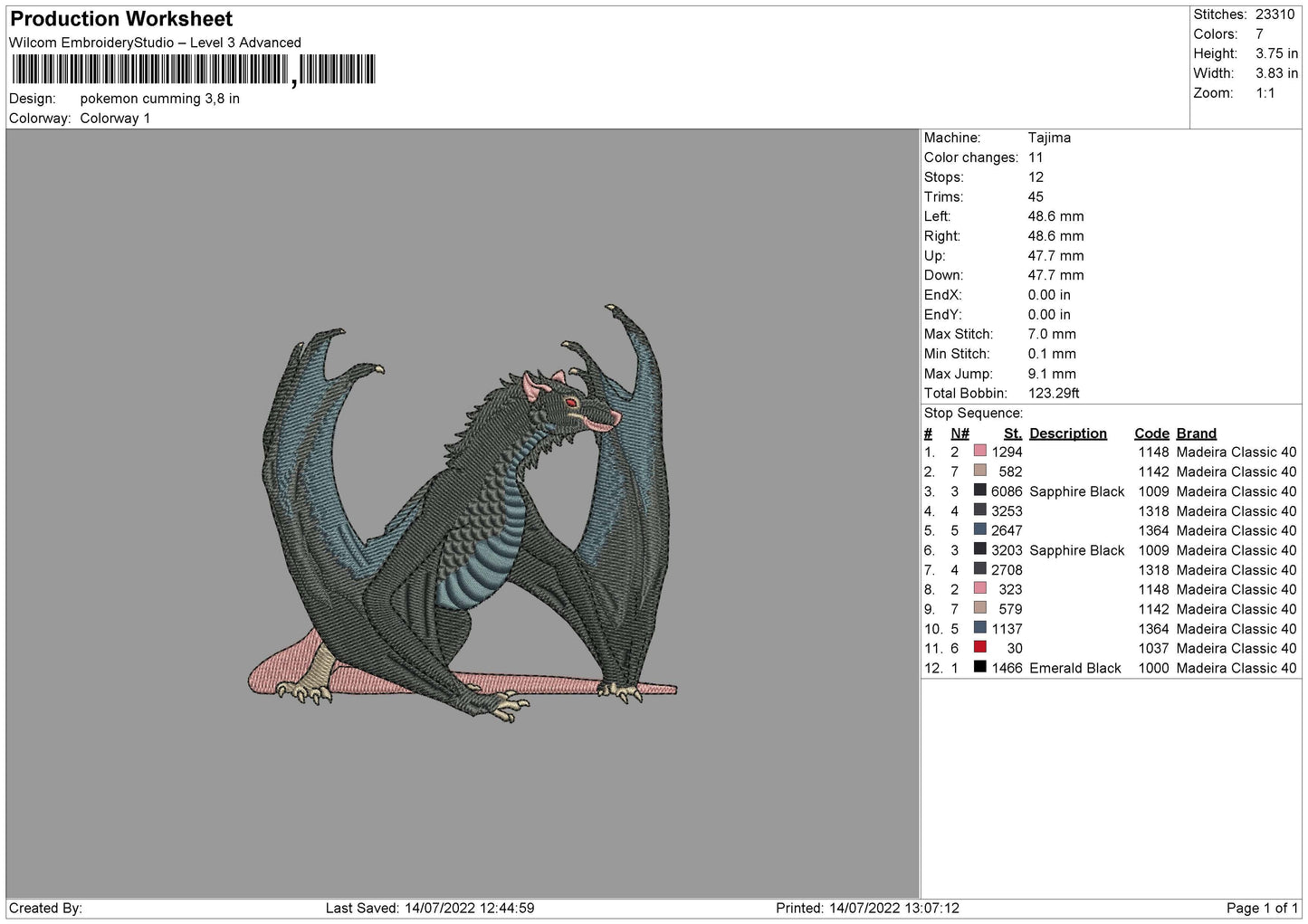Click the pink swatch in stop row 8
This screenshot has height=924, width=1308.
coord(979,588)
